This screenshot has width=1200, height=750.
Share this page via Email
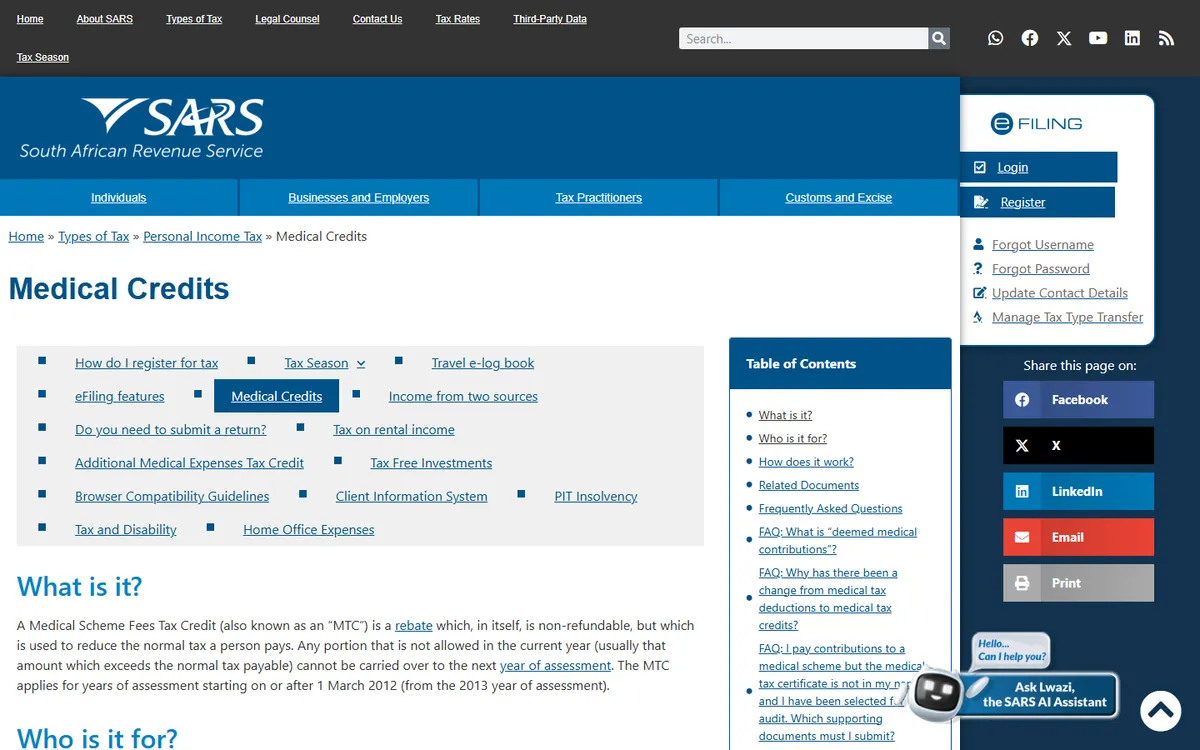[1078, 538]
